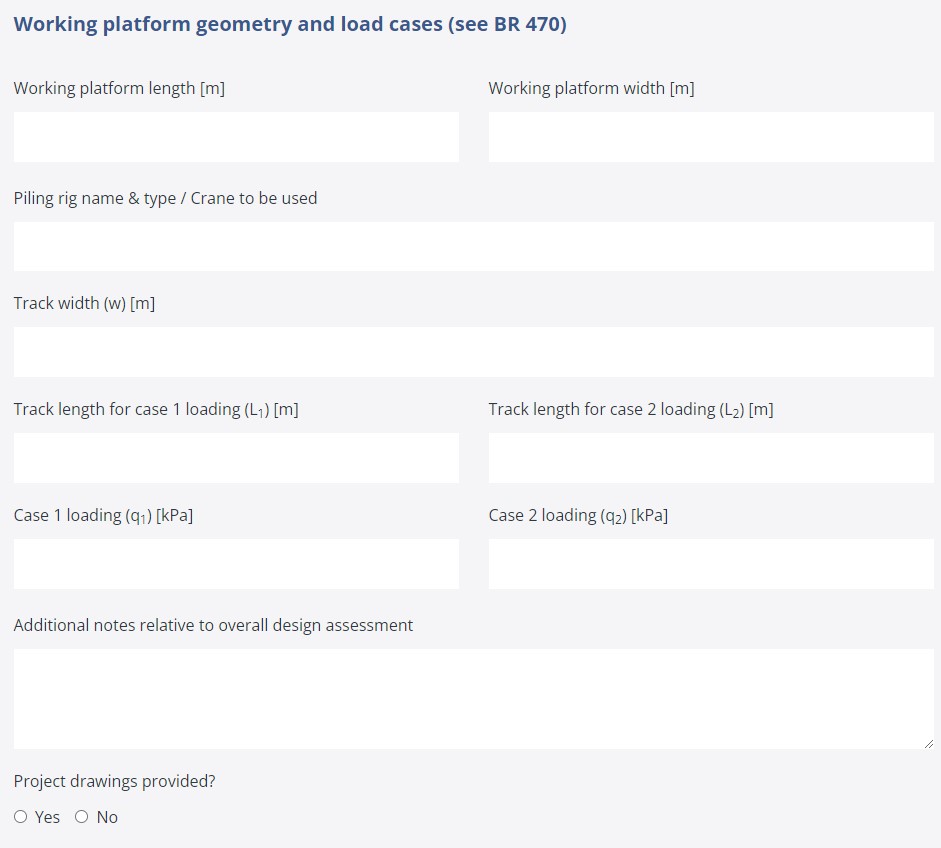Focus the Additional notes text area
This screenshot has width=941, height=848.
pos(473,698)
